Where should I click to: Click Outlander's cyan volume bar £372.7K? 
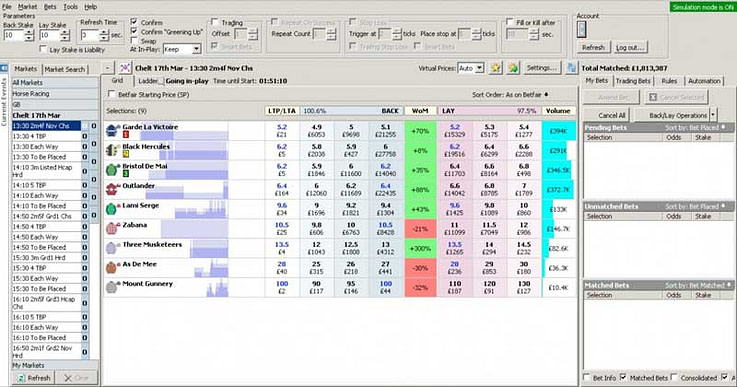coord(558,190)
